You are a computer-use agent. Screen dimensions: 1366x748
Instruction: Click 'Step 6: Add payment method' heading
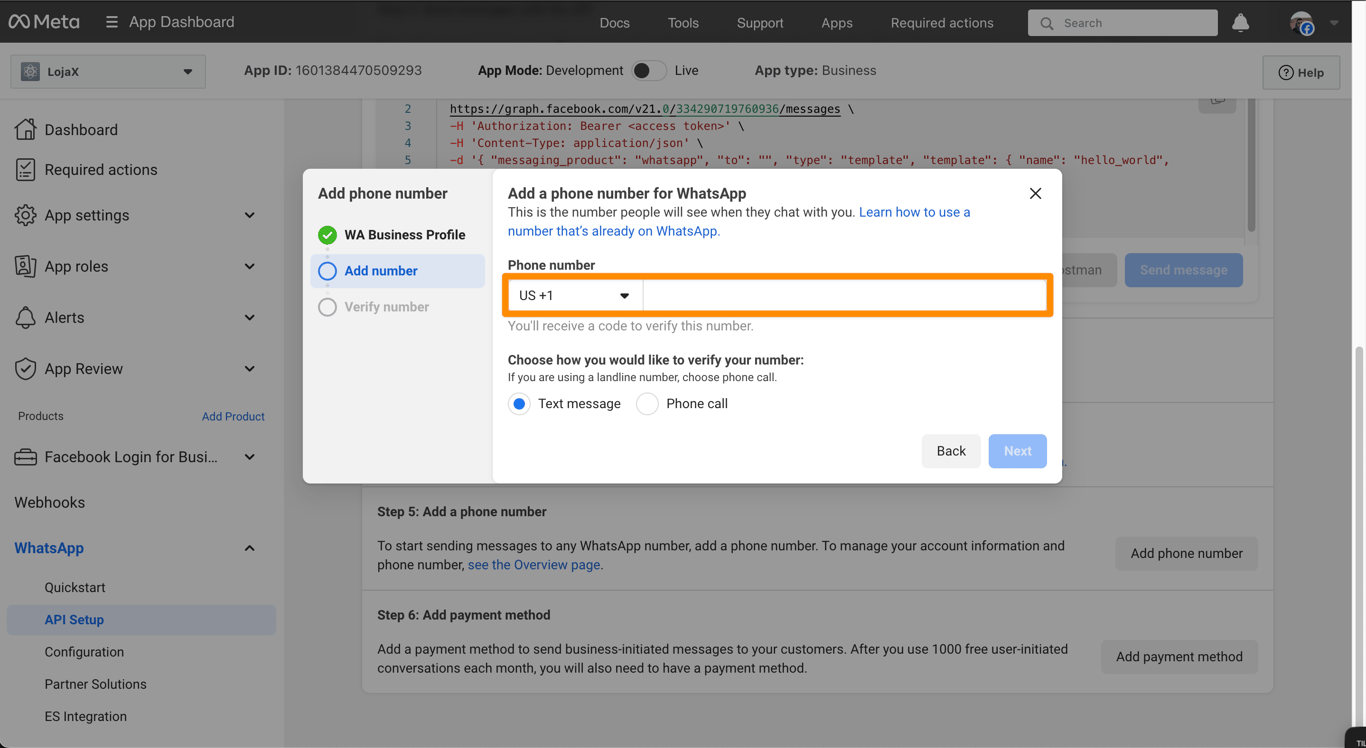pyautogui.click(x=464, y=615)
